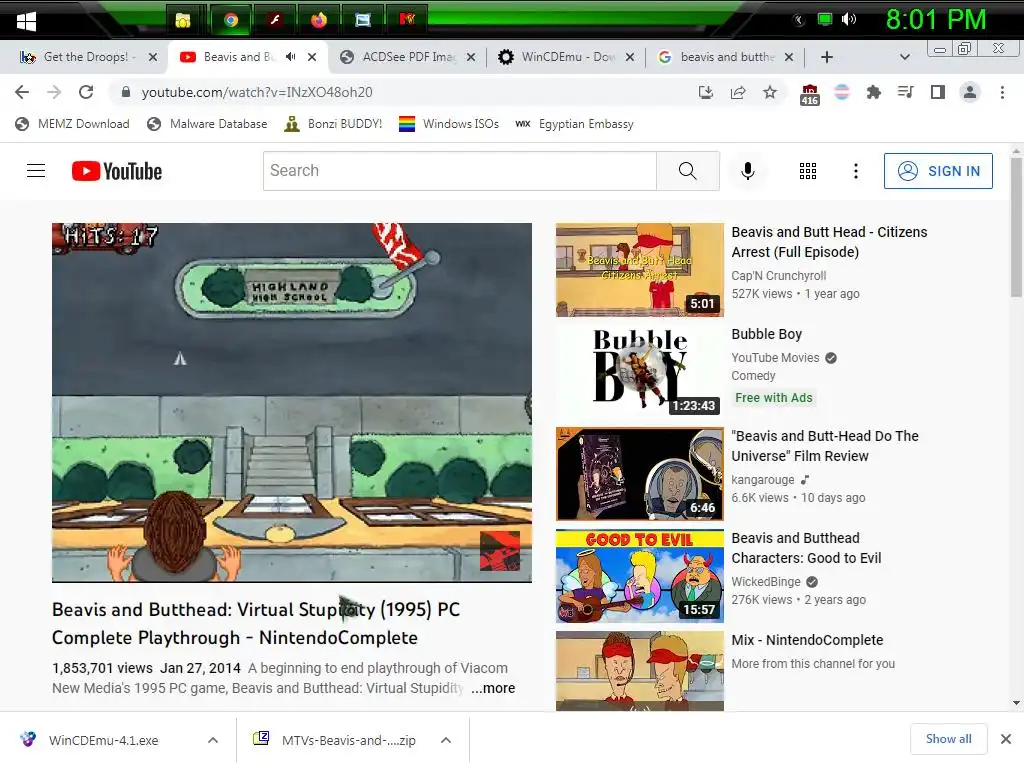
Task: Click the extension with the 416 badge
Action: pos(809,94)
